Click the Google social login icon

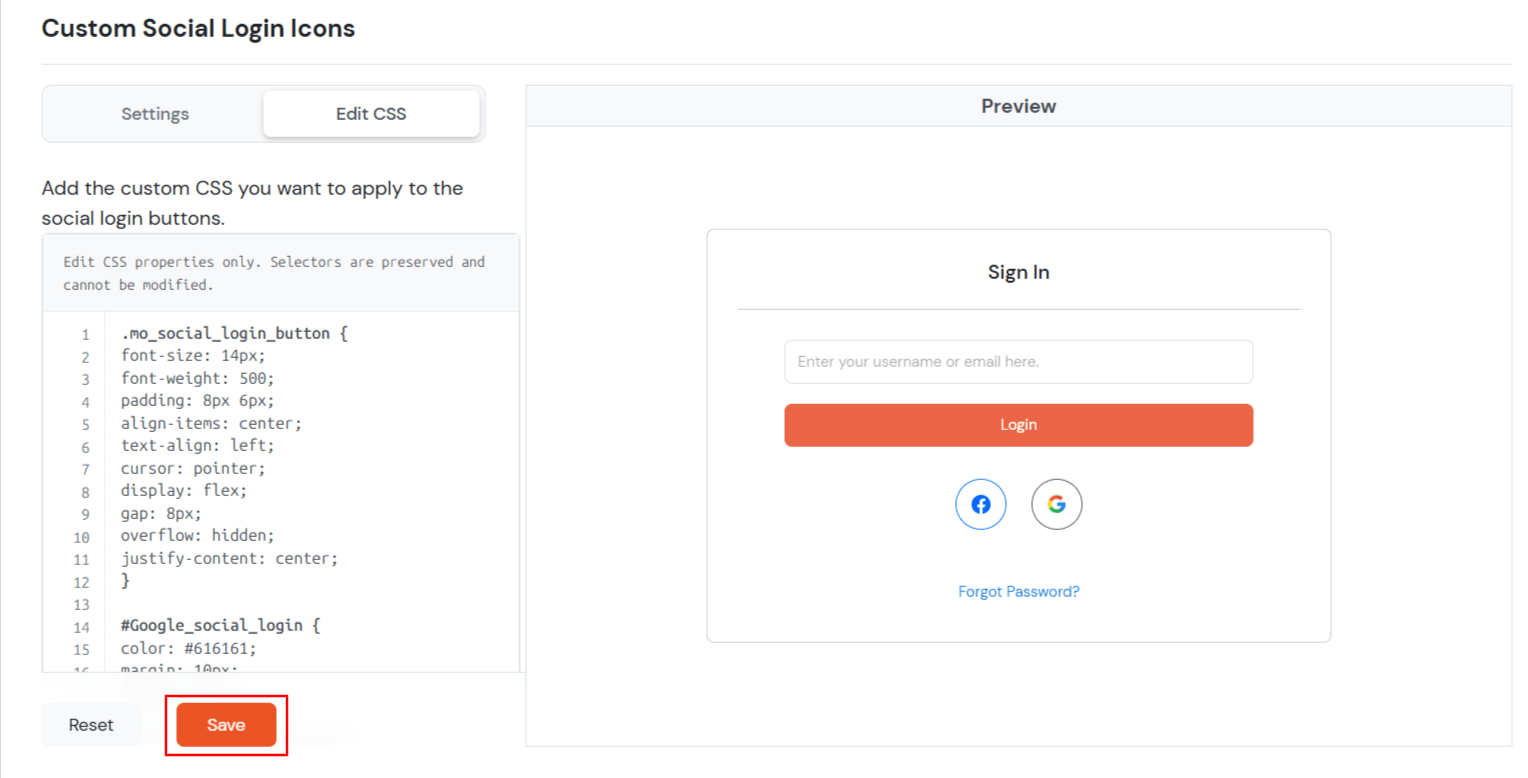[x=1057, y=504]
